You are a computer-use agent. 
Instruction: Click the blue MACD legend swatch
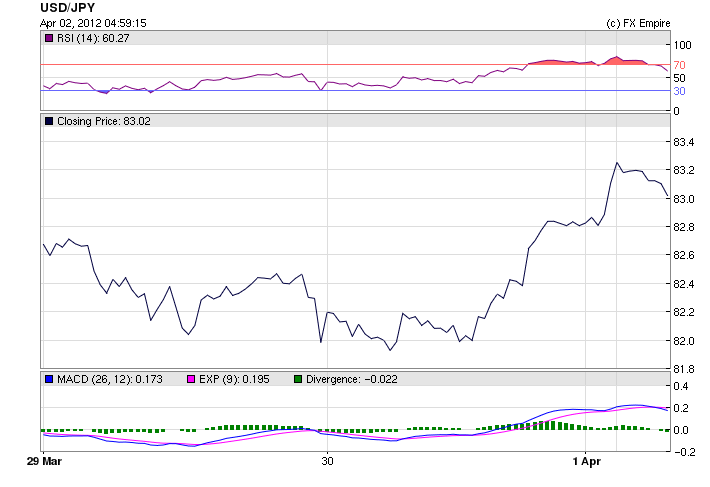pyautogui.click(x=49, y=379)
